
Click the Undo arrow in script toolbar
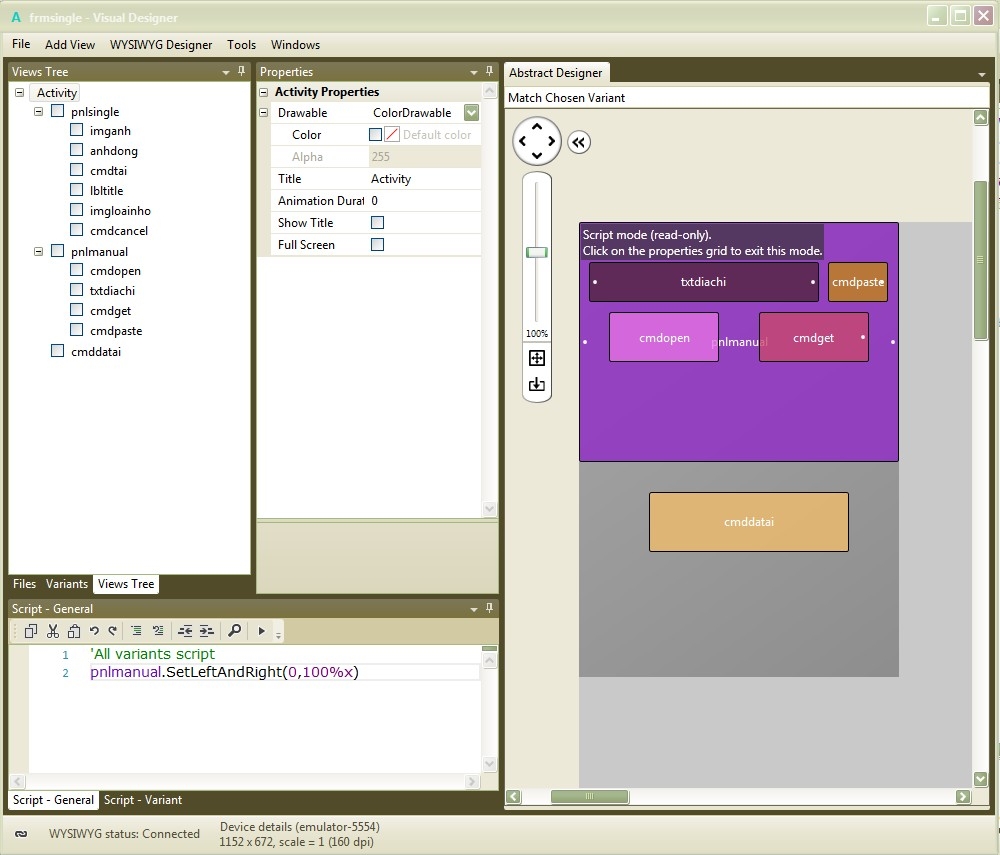point(94,631)
